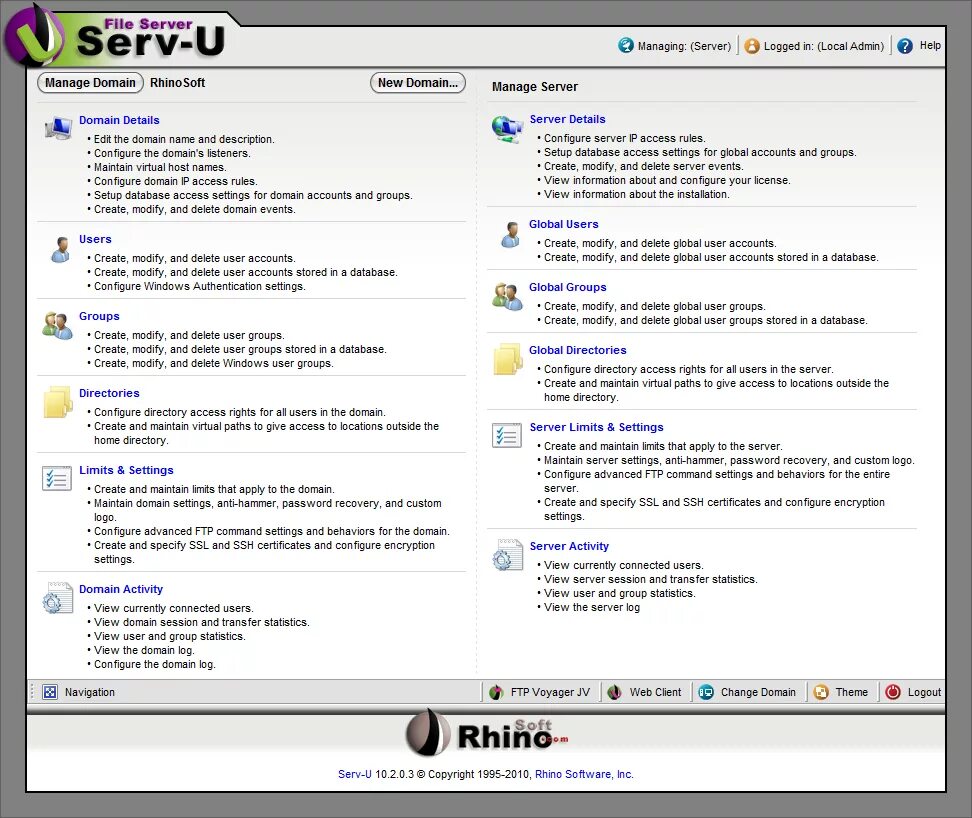Launch FTP Voyager JV from toolbar

(x=550, y=692)
